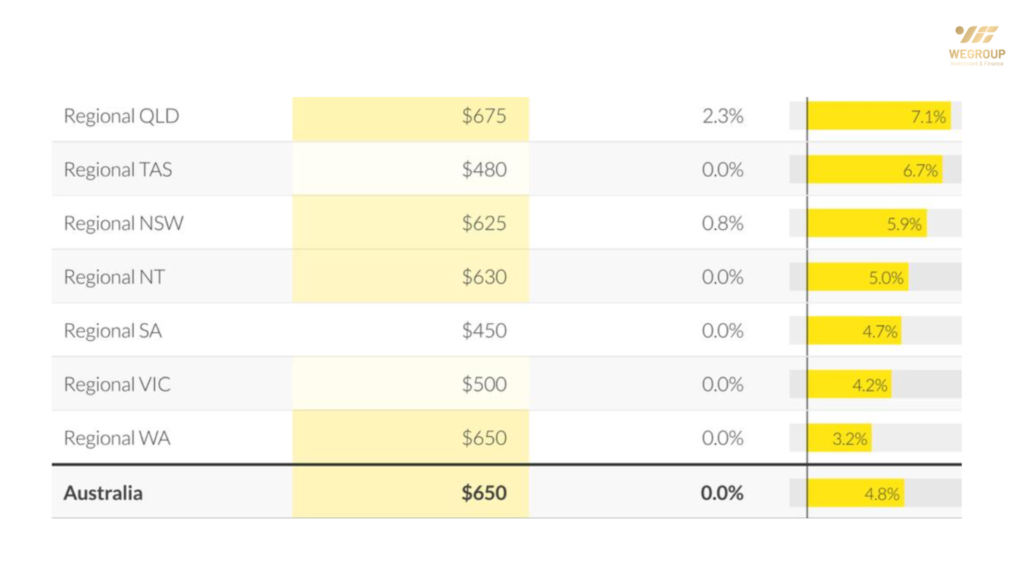This screenshot has width=1024, height=576.
Task: Click the WEGROUP logo icon
Action: (x=976, y=35)
